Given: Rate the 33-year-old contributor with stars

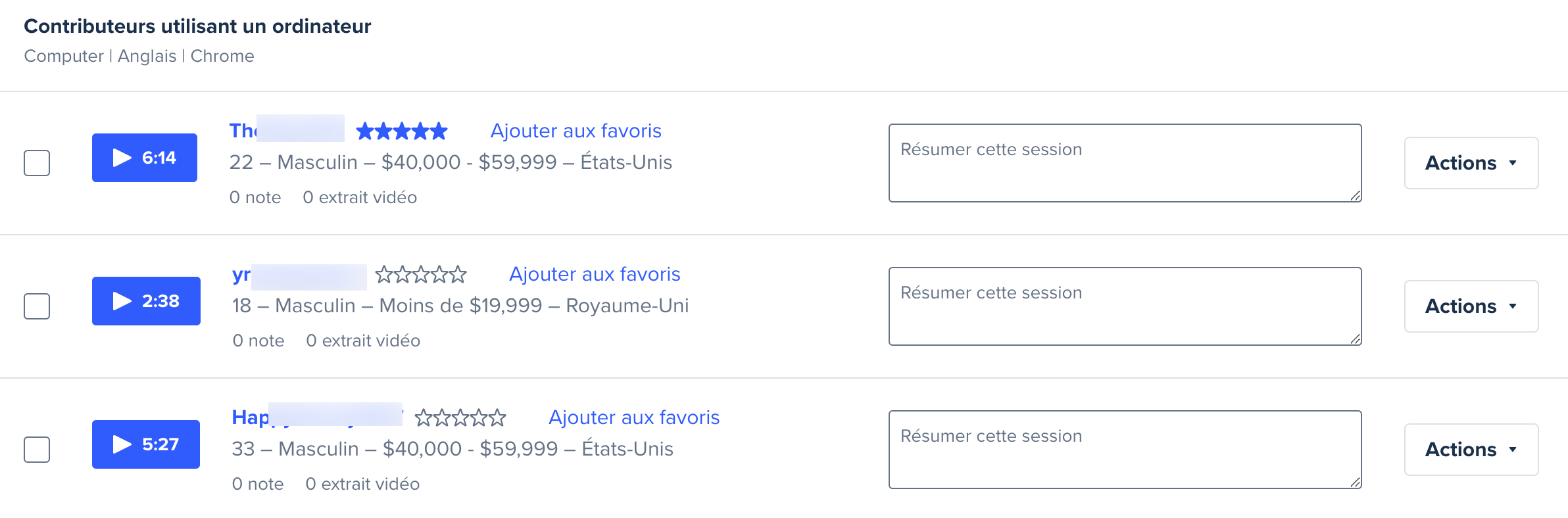Looking at the screenshot, I should pyautogui.click(x=460, y=418).
